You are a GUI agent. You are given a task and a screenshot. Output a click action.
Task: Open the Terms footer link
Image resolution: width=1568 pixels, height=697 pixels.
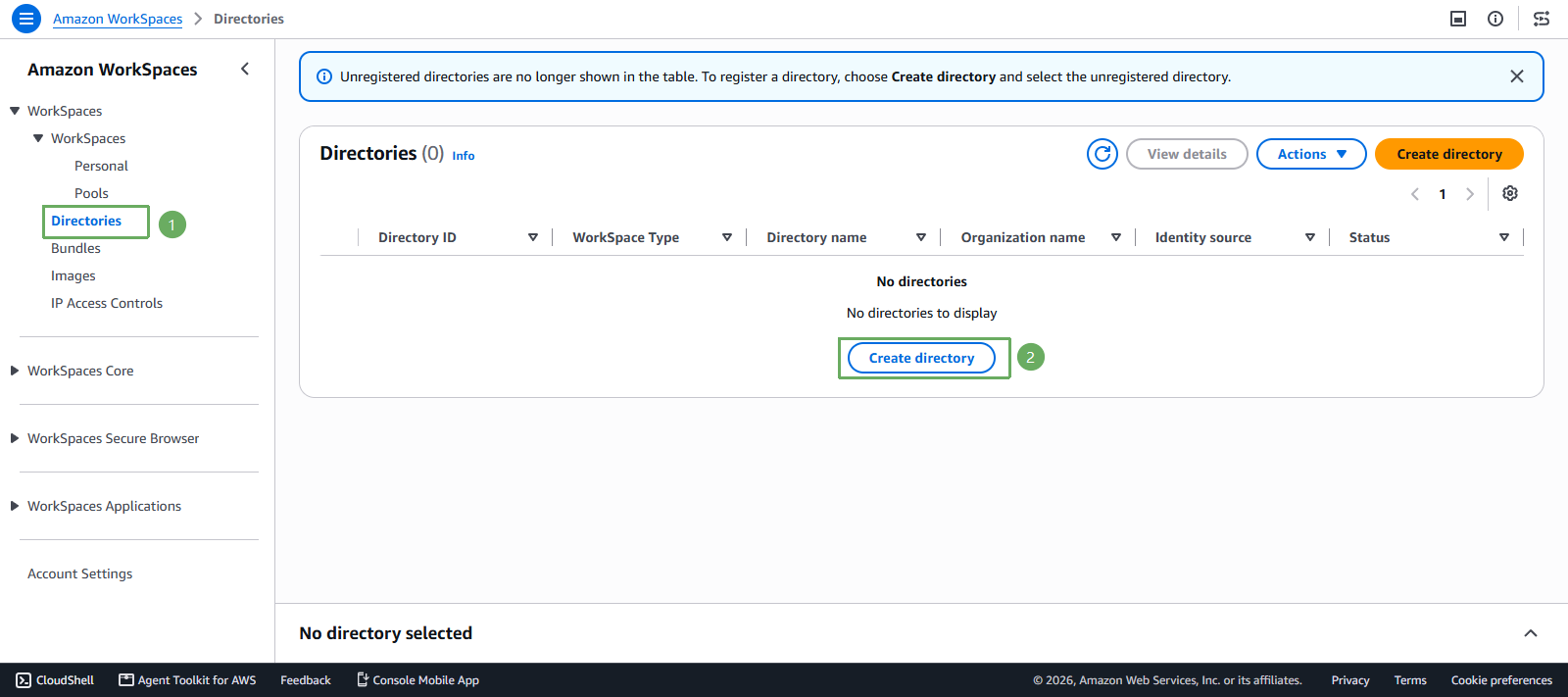click(1410, 680)
